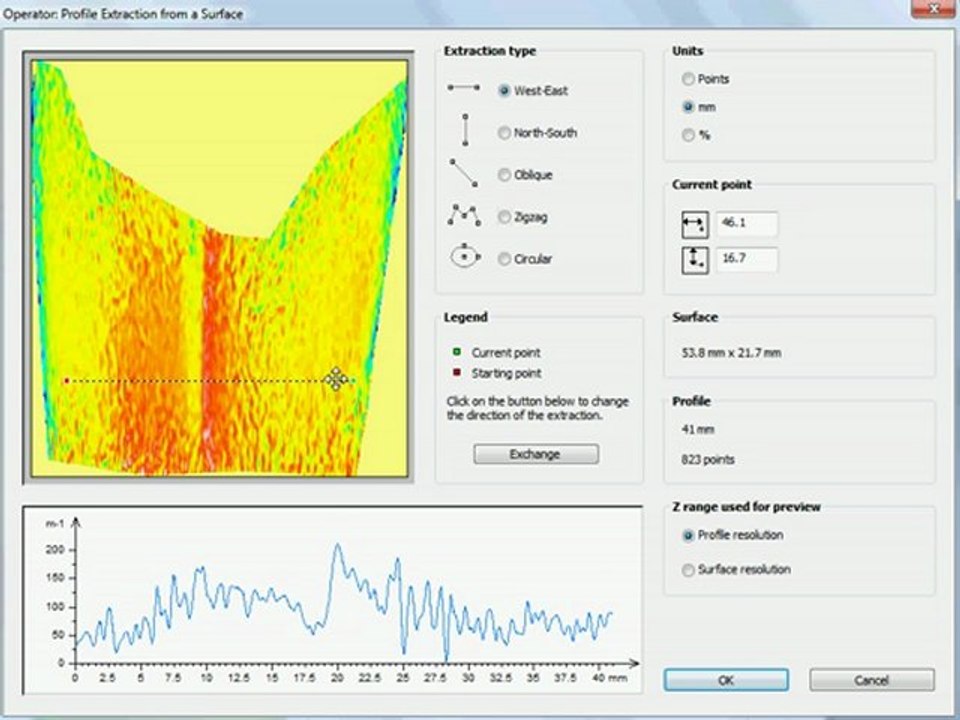Click the red Starting point legend marker
This screenshot has height=720, width=960.
pyautogui.click(x=456, y=372)
